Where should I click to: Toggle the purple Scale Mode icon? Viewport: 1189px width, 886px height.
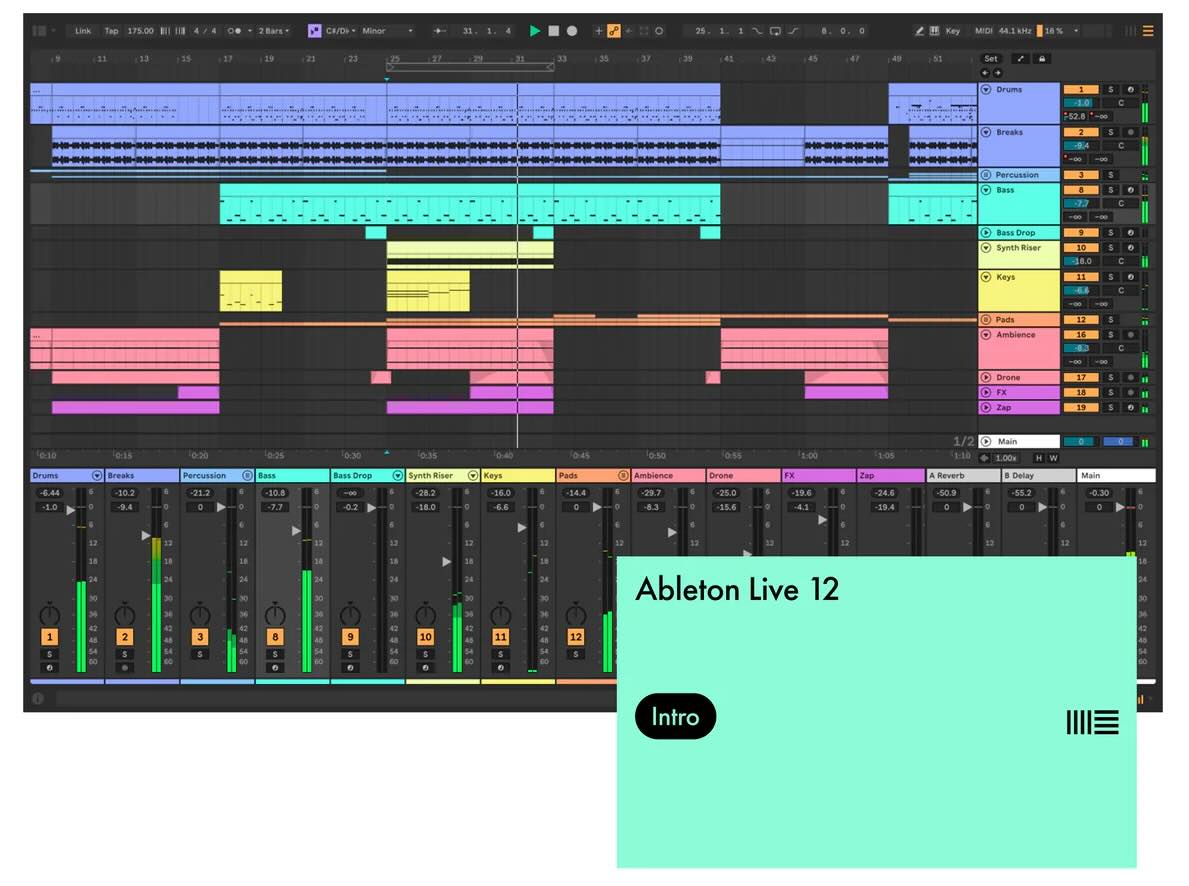314,31
